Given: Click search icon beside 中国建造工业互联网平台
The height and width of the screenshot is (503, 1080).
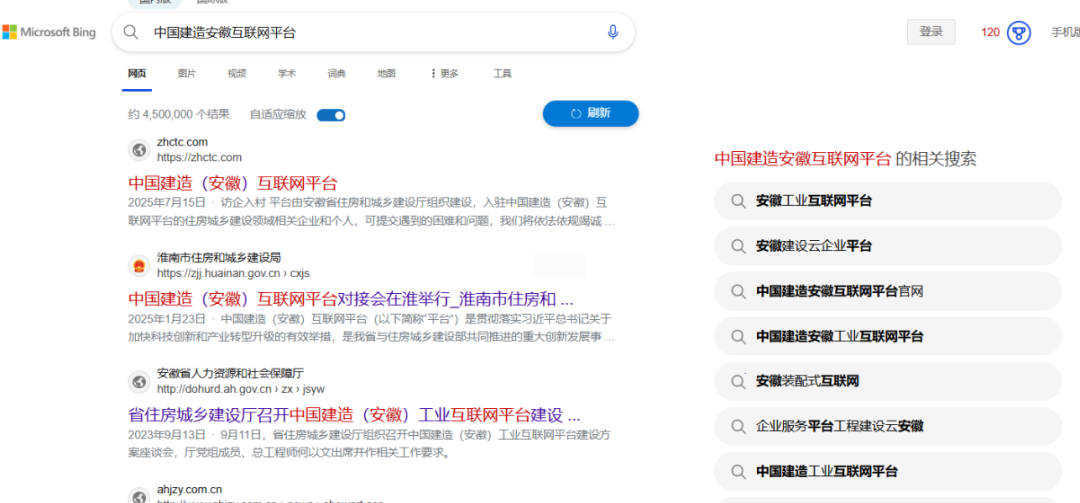Looking at the screenshot, I should (x=738, y=471).
